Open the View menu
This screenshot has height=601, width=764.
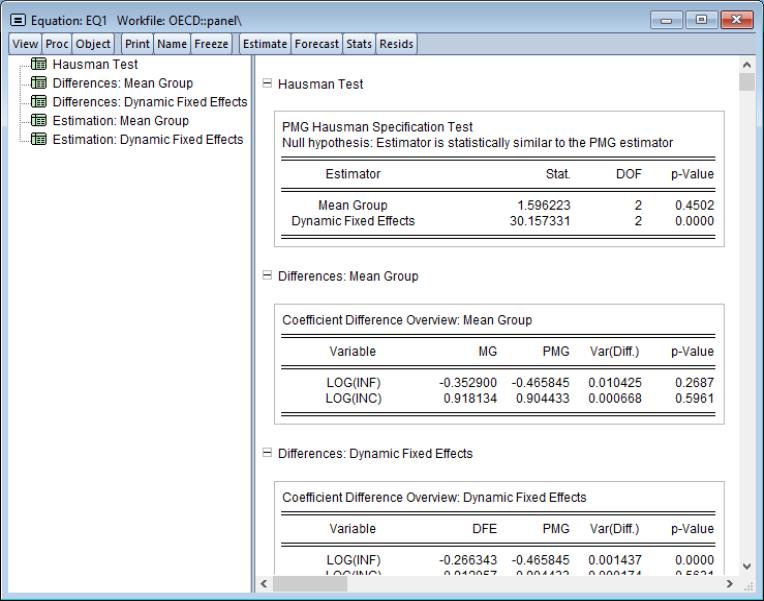pyautogui.click(x=23, y=44)
